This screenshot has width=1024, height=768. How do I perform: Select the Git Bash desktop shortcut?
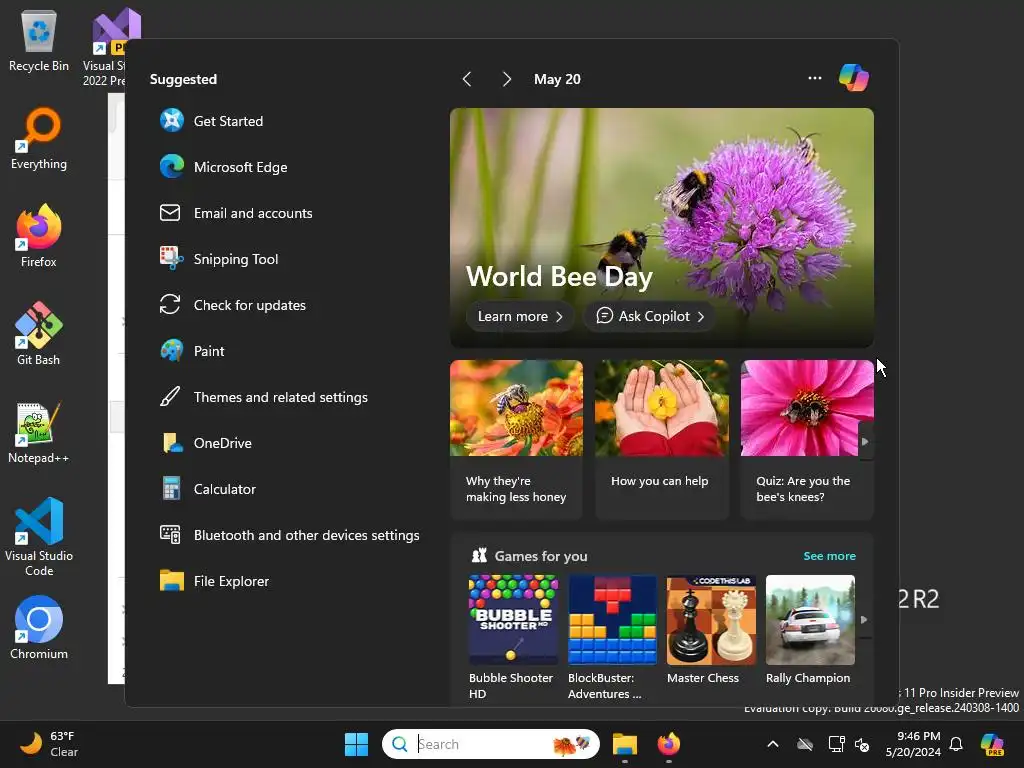[x=39, y=334]
